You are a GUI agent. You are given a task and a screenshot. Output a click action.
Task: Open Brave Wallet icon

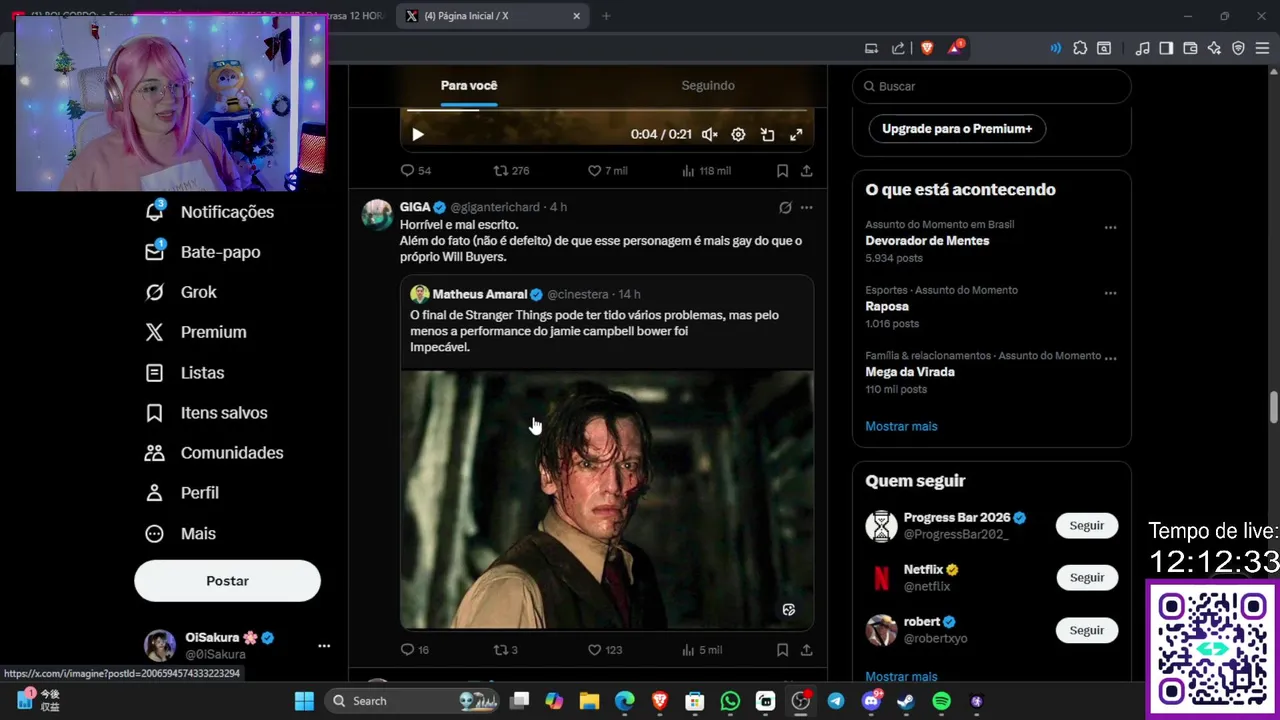[1190, 48]
